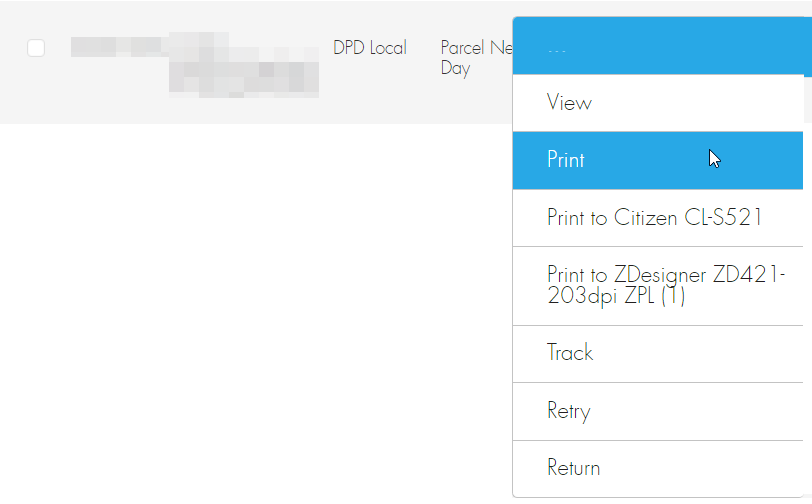Click the Parcel Next Day service text
Viewport: 812px width, 504px height.
point(476,58)
